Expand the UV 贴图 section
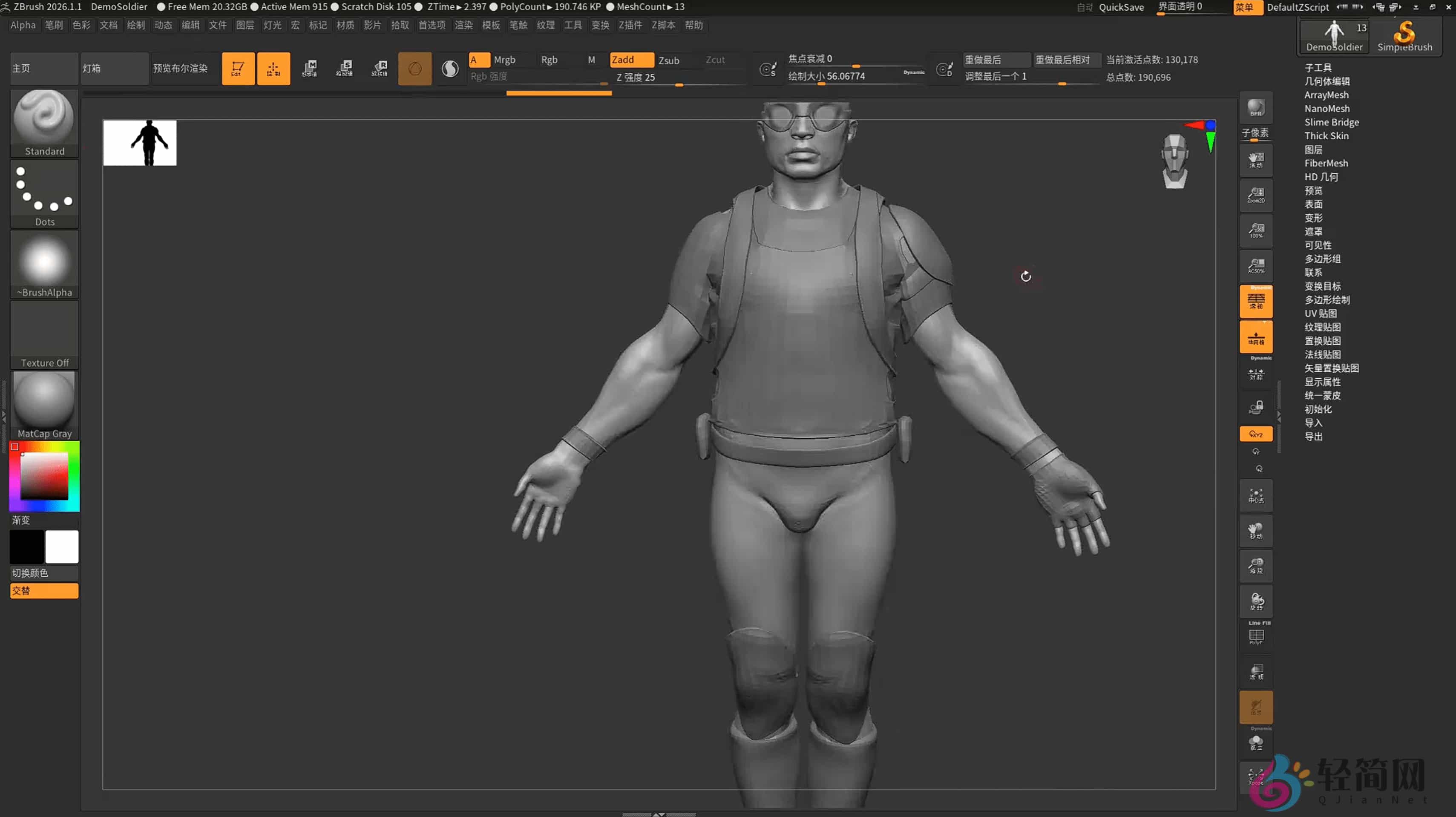The image size is (1456, 817). 1321,313
